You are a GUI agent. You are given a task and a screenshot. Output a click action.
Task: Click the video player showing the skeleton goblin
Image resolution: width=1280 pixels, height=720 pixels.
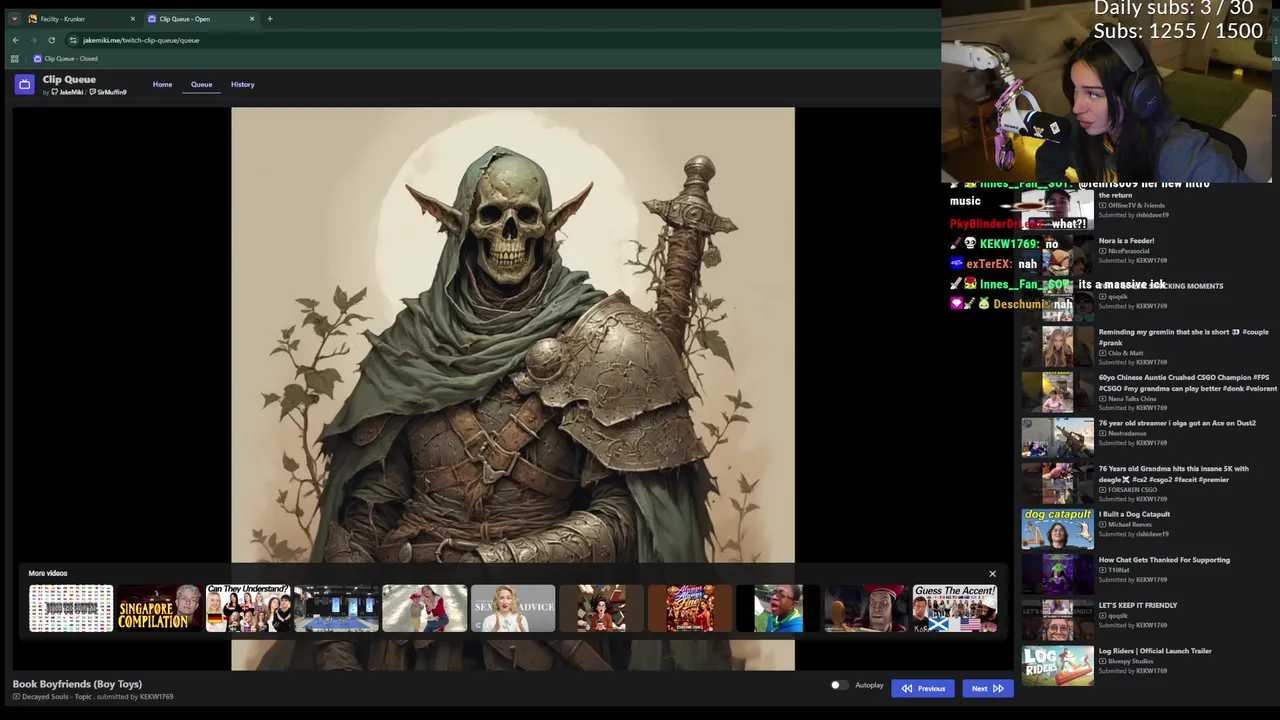513,388
